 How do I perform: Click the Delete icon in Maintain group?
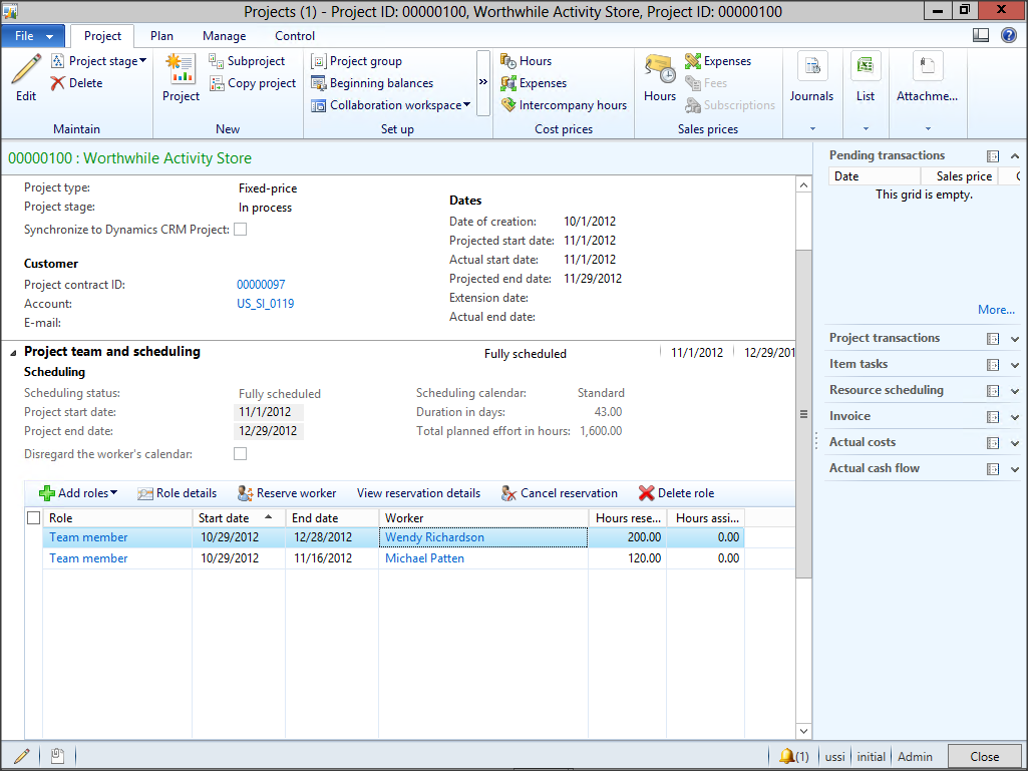[x=58, y=83]
